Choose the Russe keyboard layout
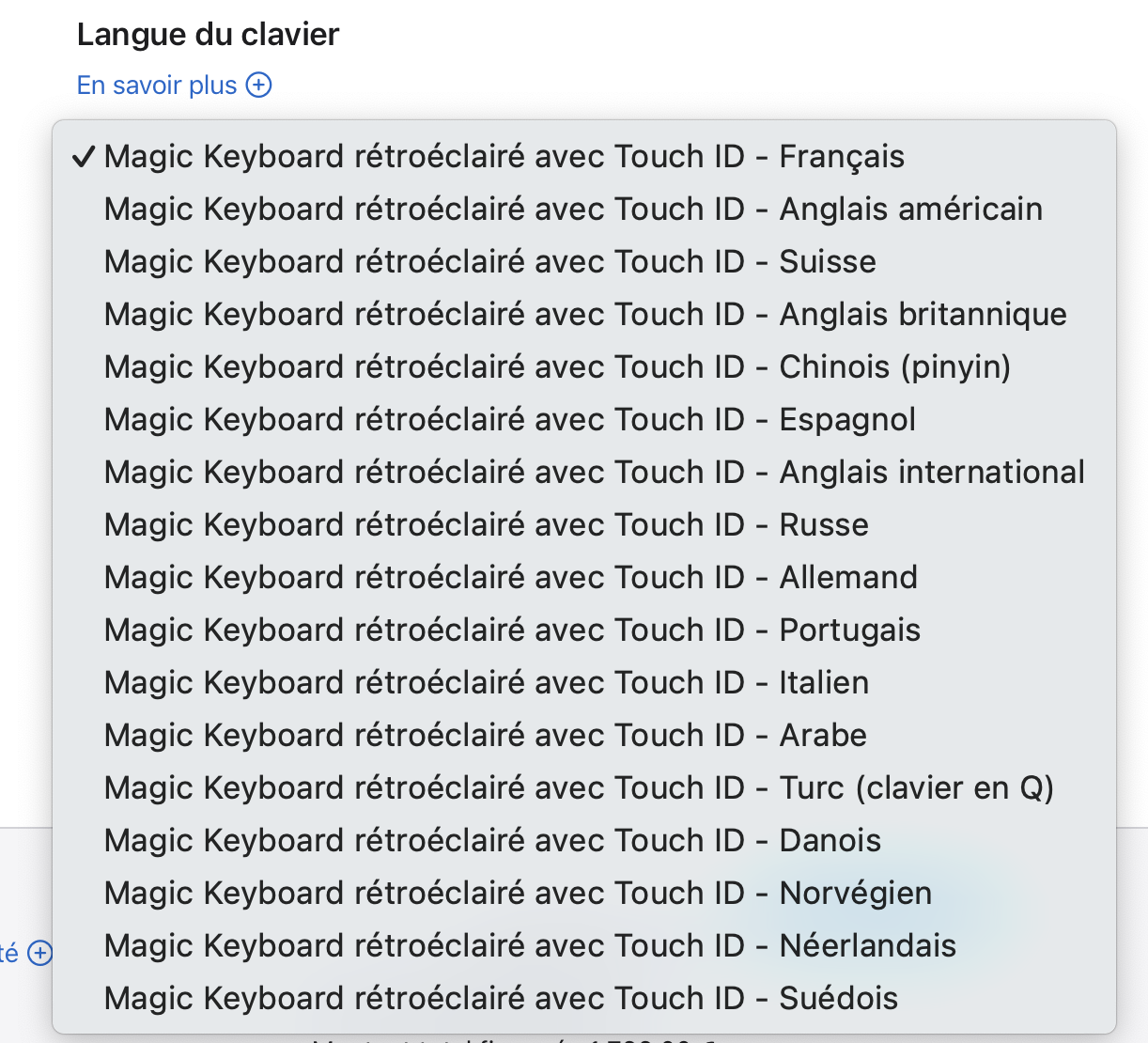The height and width of the screenshot is (1043, 1148). 486,524
